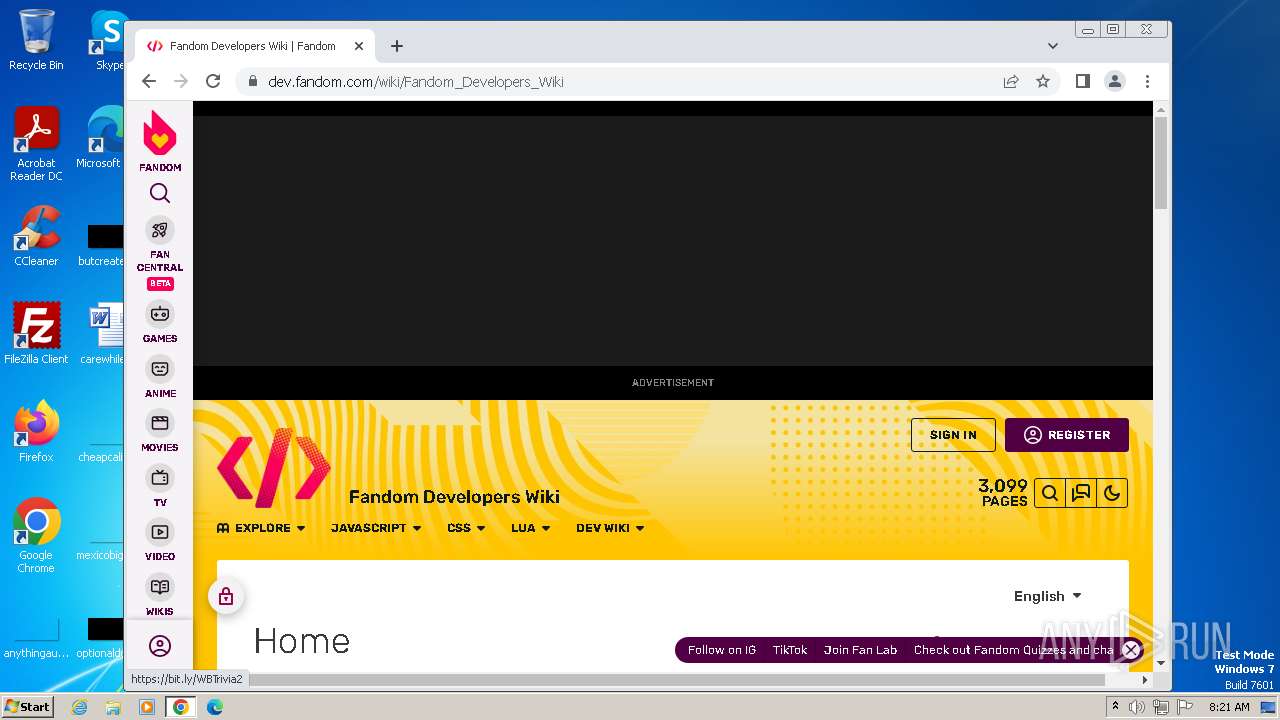Viewport: 1280px width, 720px height.
Task: Open the Fandom logo home link
Action: [160, 141]
